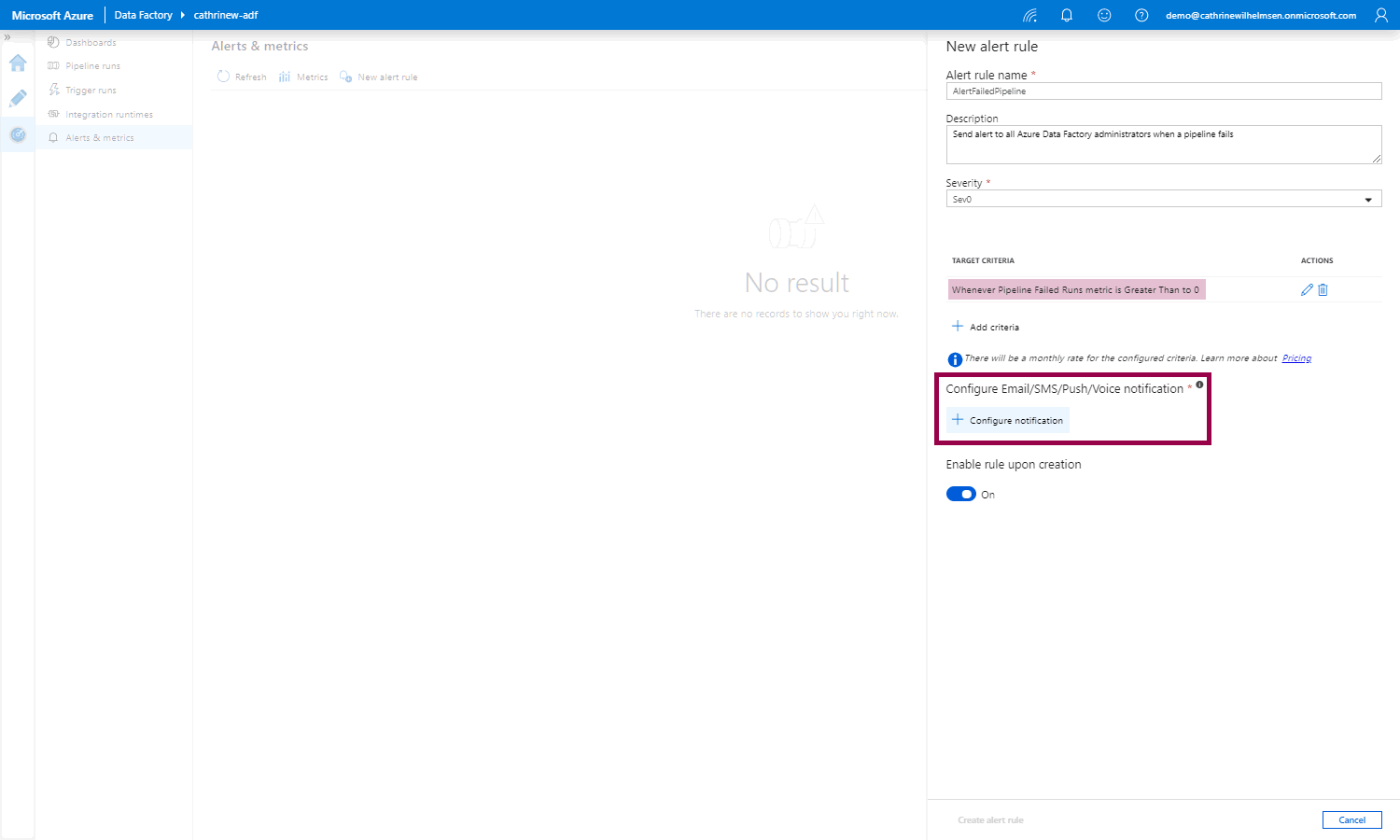Open Pipeline runs in the monitor menu
Viewport: 1400px width, 840px height.
tap(92, 66)
